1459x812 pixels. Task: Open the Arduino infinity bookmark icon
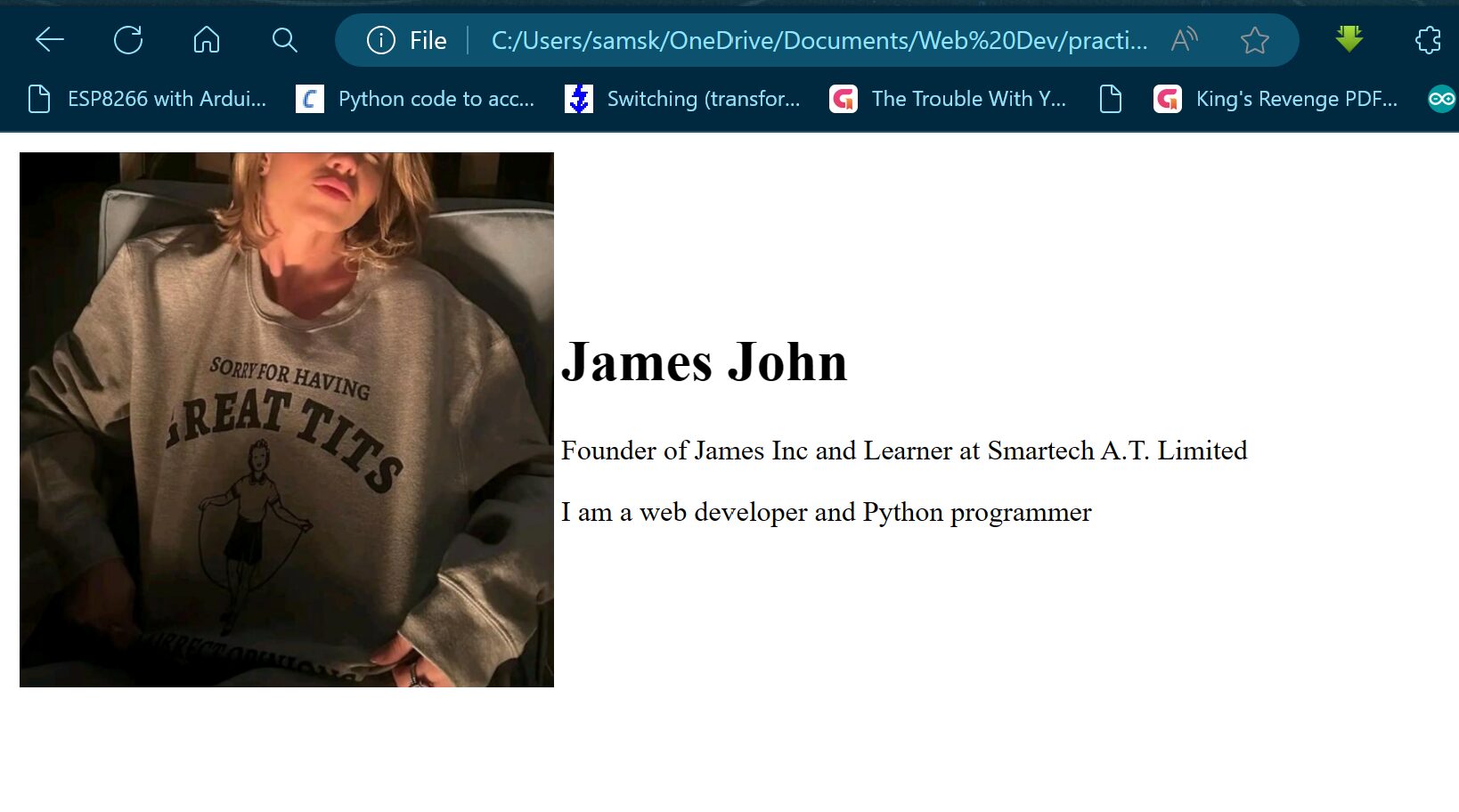click(x=1443, y=99)
